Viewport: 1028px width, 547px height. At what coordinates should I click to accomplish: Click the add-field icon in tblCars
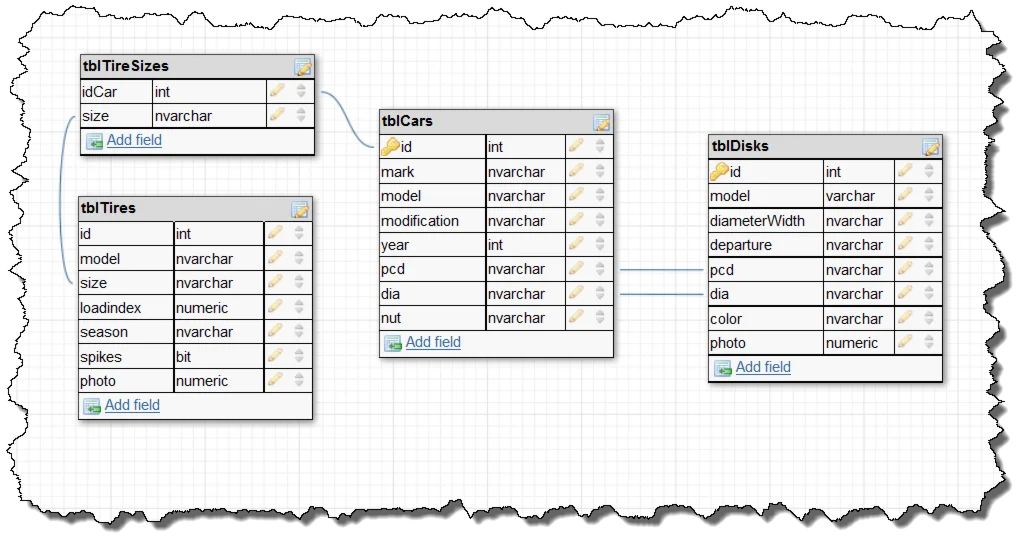(393, 343)
